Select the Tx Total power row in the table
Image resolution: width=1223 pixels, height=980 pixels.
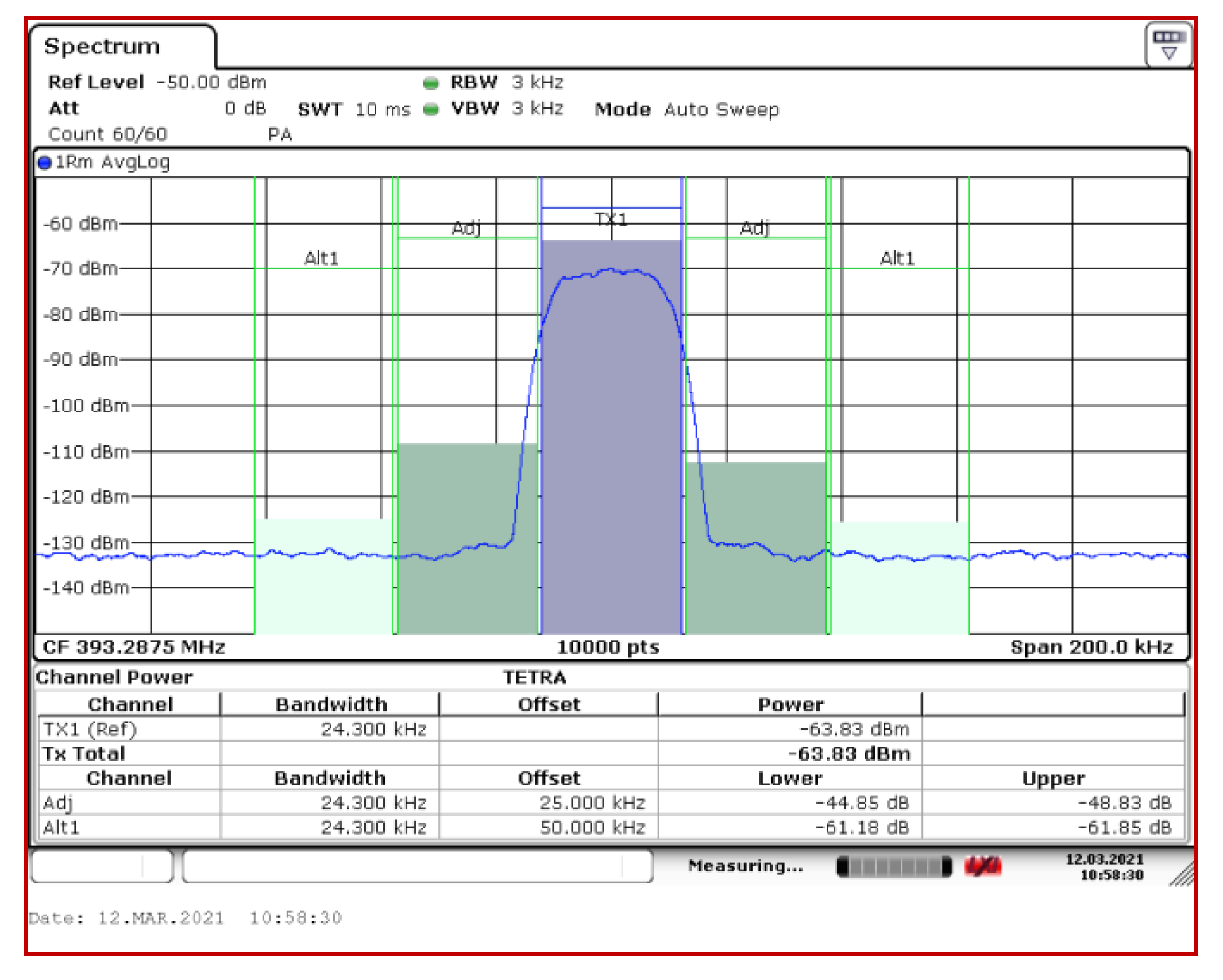point(83,753)
